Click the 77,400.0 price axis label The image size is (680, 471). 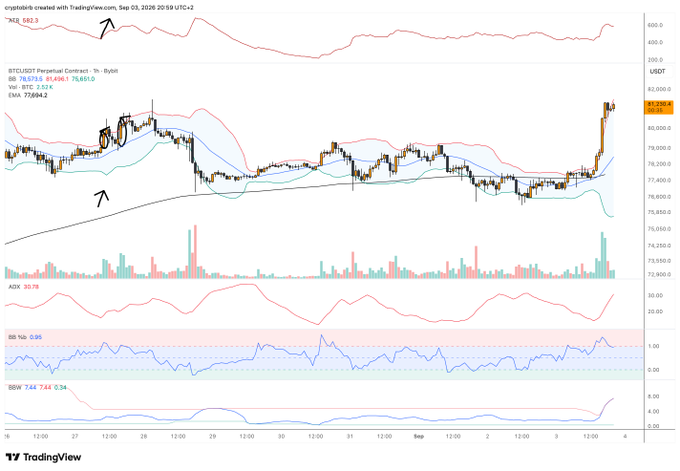(x=659, y=180)
